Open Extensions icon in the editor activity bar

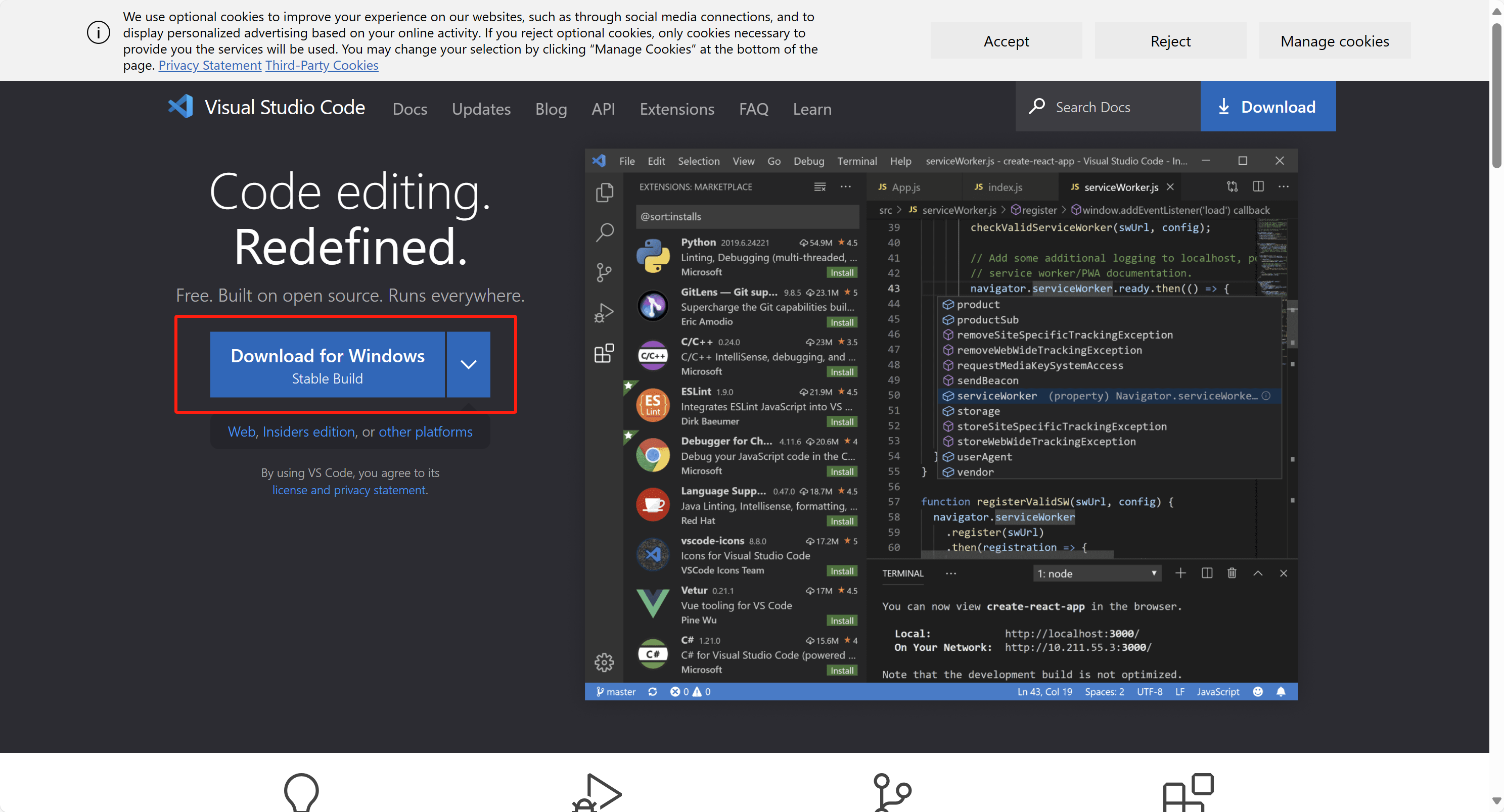click(x=604, y=353)
